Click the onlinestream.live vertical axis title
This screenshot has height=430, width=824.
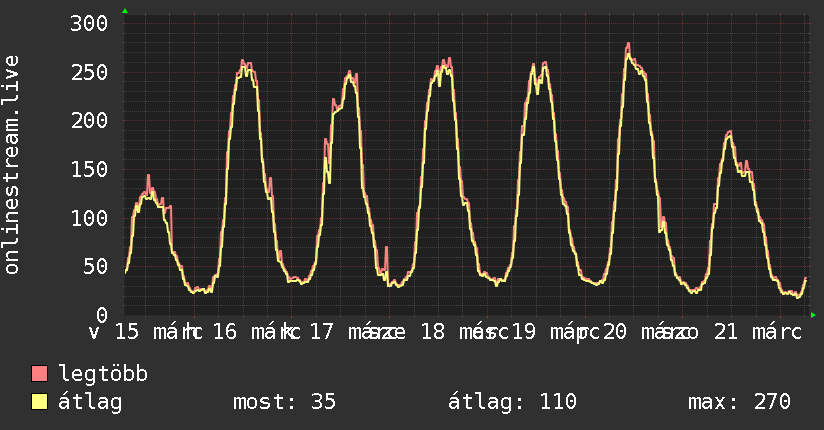pyautogui.click(x=11, y=165)
